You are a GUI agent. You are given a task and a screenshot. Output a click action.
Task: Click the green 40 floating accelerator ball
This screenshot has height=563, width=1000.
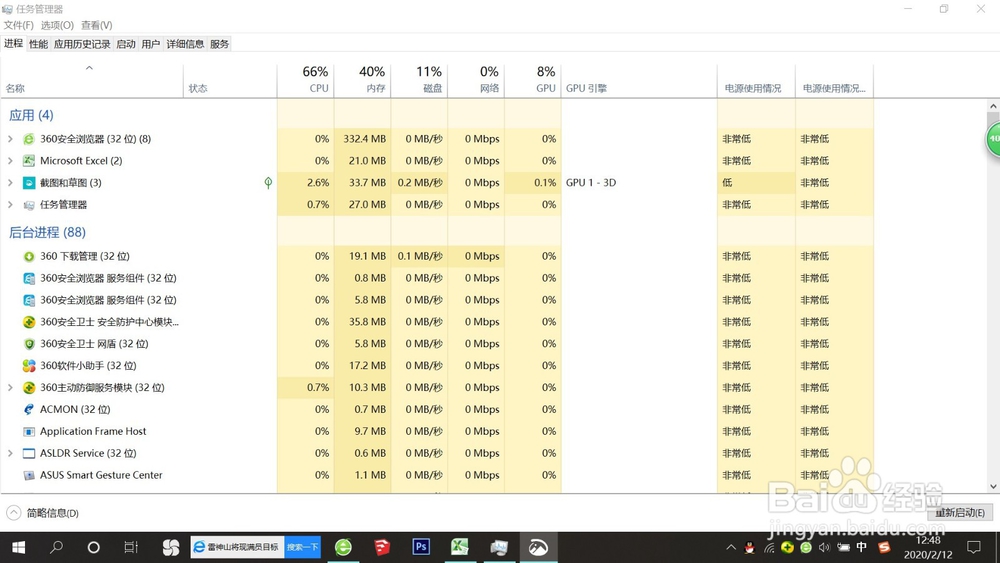click(994, 138)
